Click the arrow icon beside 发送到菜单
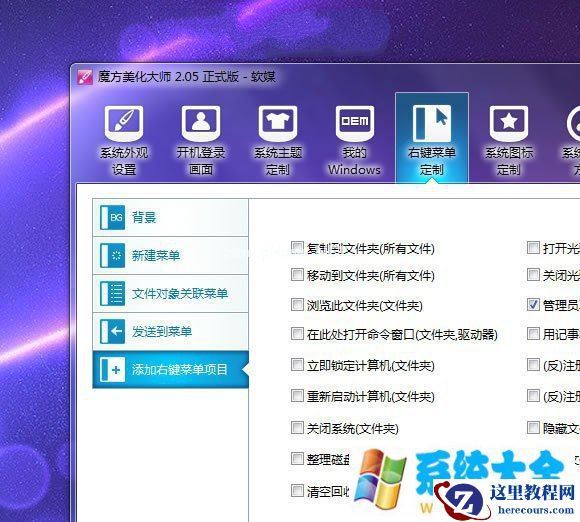 [x=112, y=331]
